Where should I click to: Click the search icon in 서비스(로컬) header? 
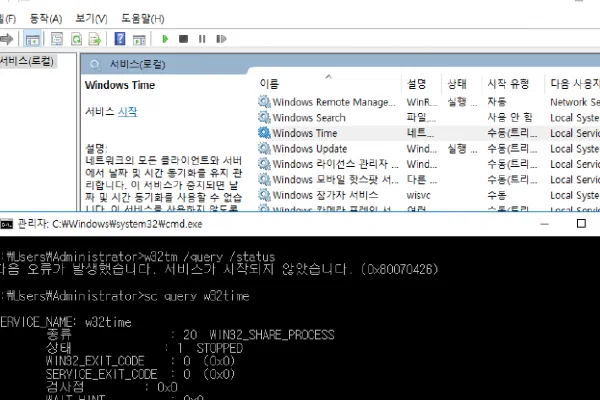tap(95, 64)
